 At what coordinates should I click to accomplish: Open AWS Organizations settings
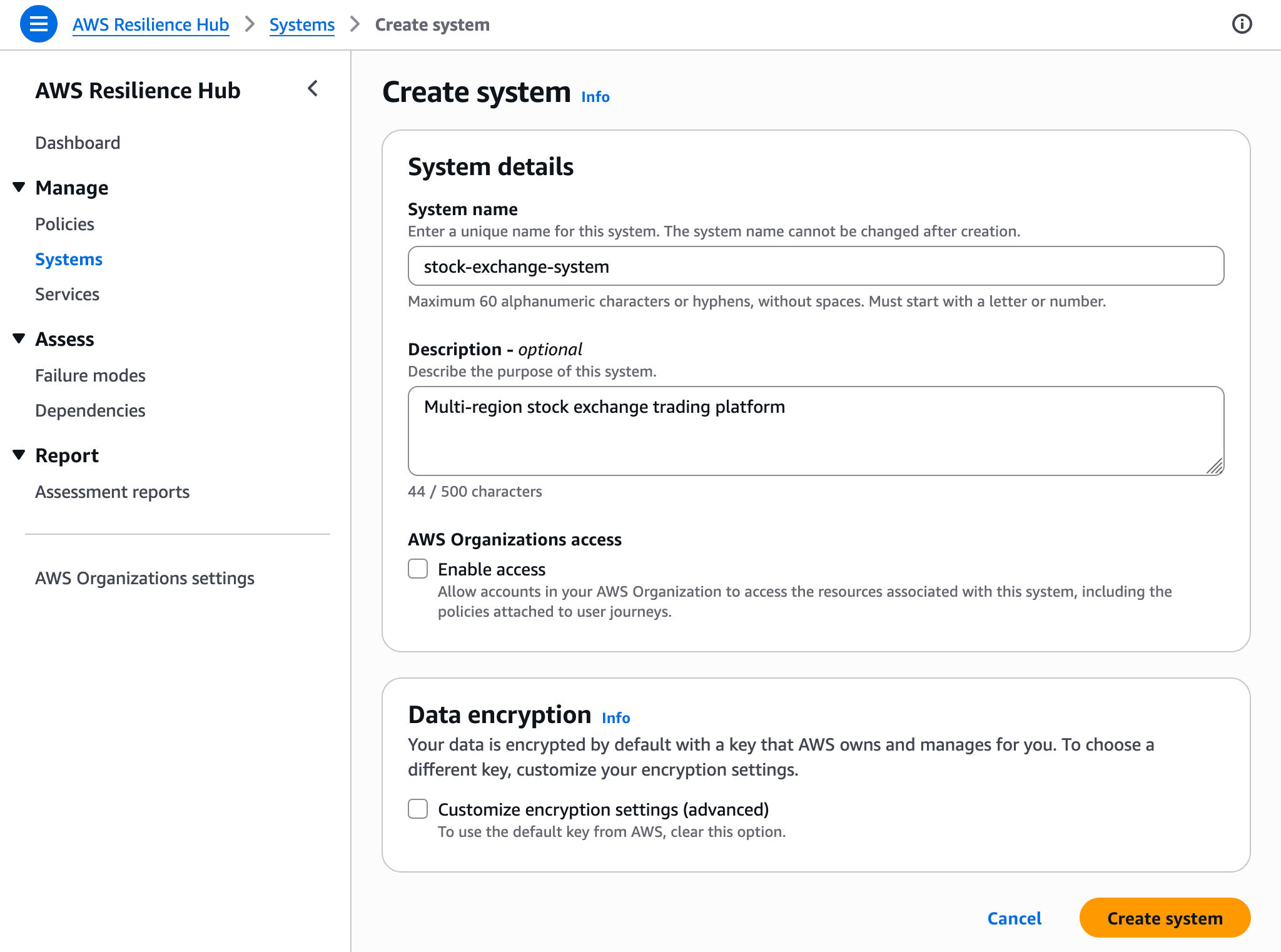144,578
